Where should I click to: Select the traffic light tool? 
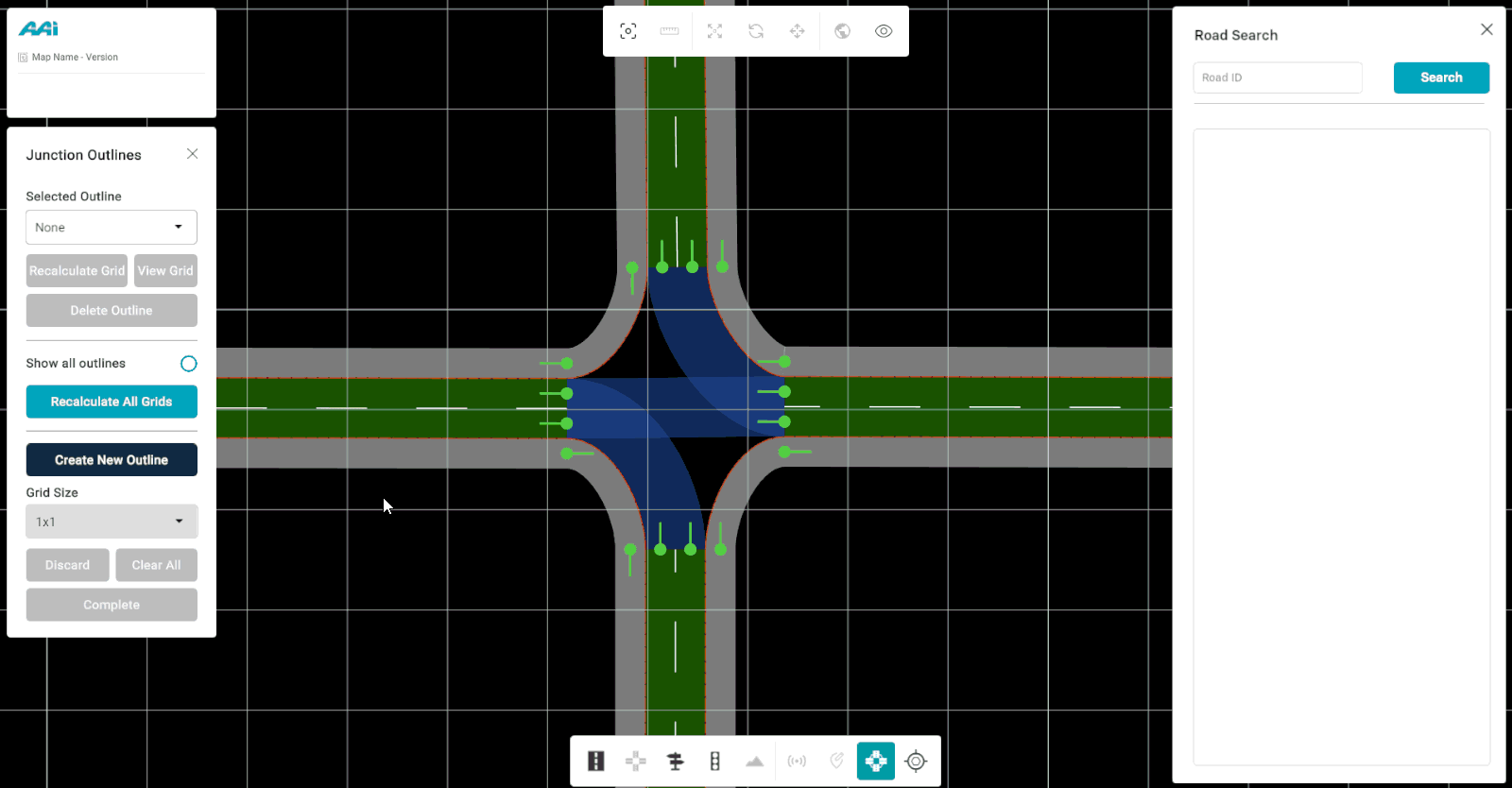715,761
